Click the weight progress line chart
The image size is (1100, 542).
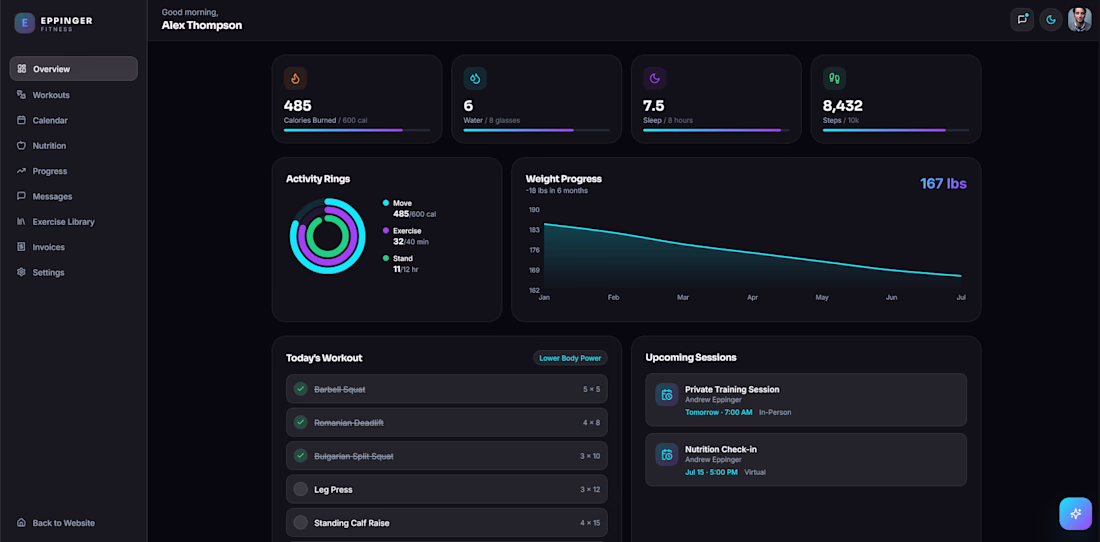753,252
